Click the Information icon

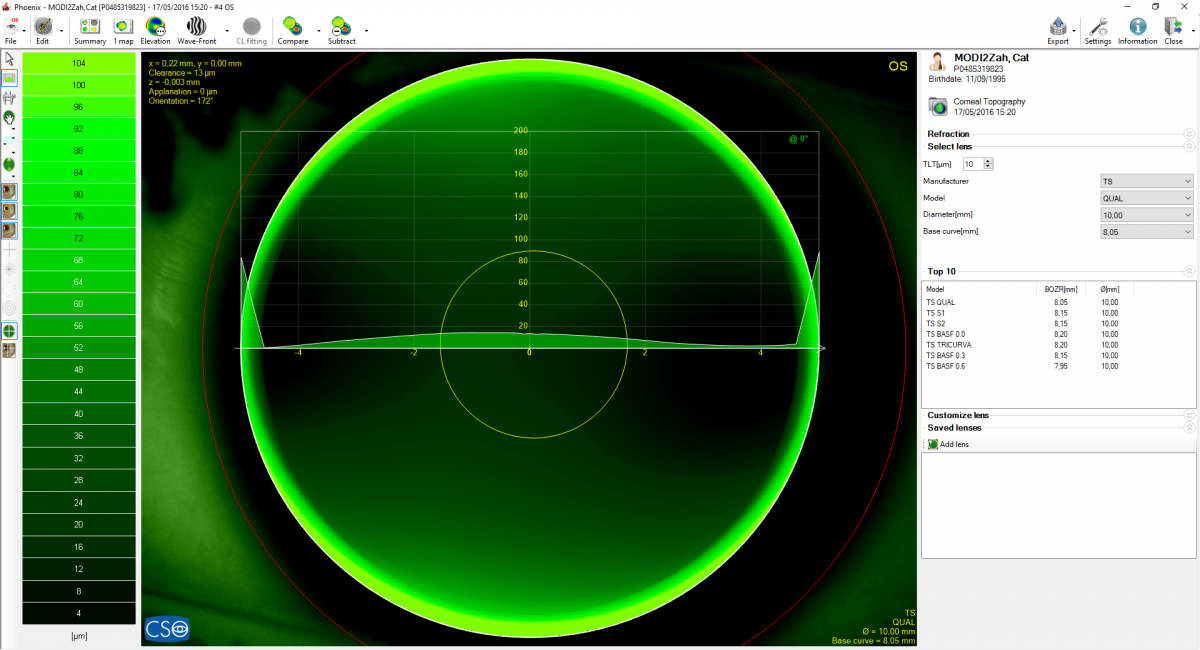[x=1137, y=30]
